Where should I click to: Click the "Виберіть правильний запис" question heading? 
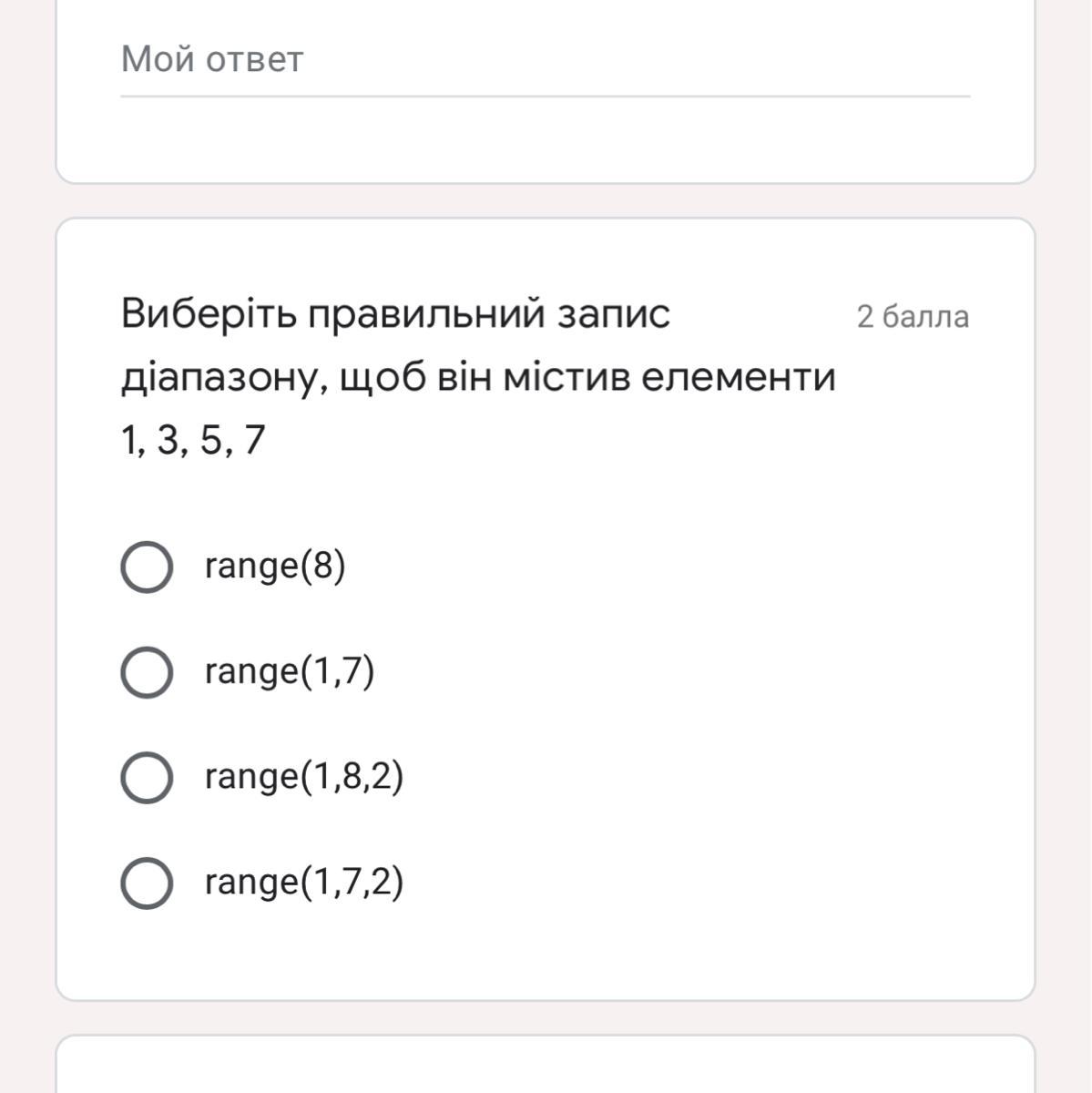click(395, 315)
